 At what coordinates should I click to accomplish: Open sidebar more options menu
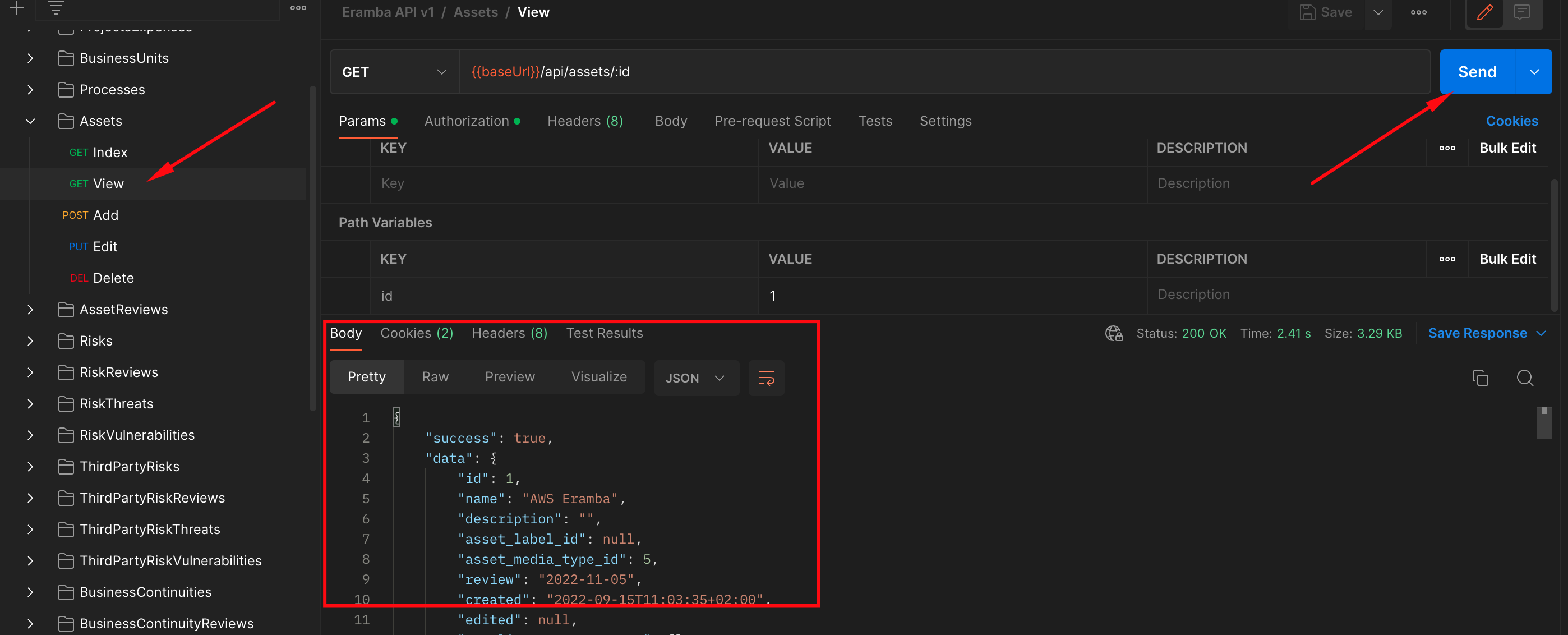click(x=298, y=8)
